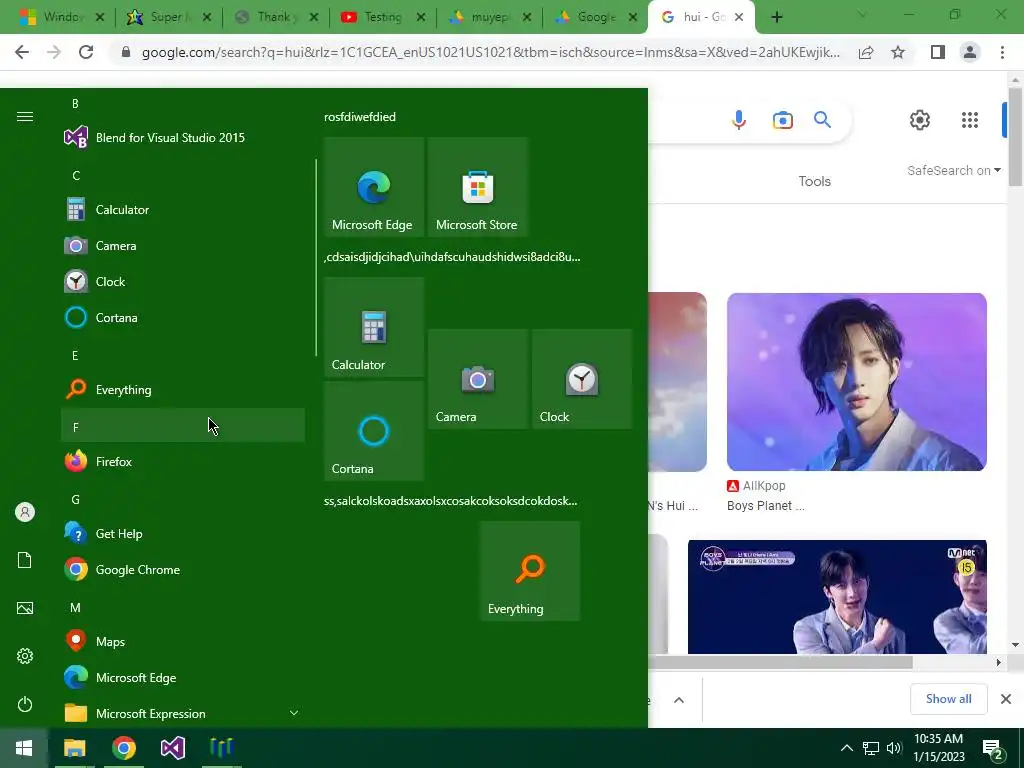The width and height of the screenshot is (1024, 768).
Task: Open the Microsoft Store tile
Action: point(477,187)
